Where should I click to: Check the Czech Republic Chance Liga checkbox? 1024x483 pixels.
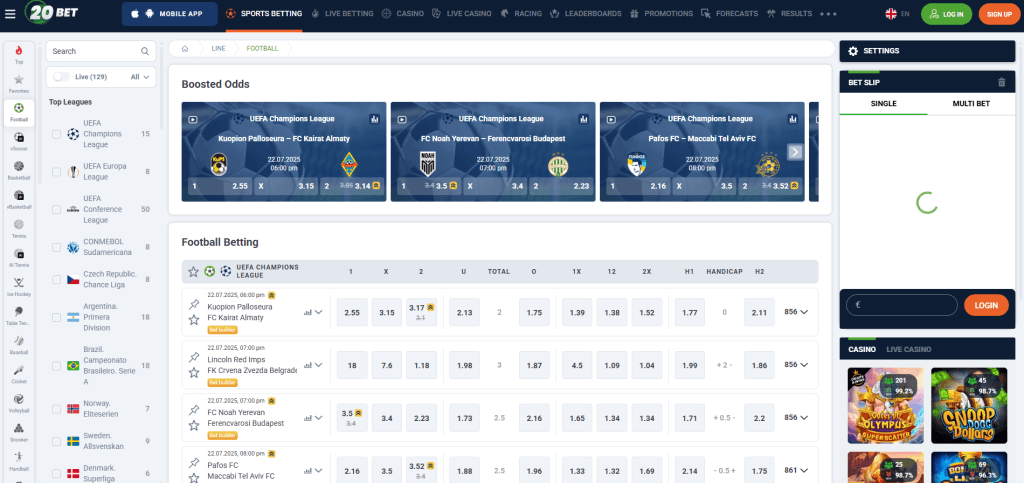click(x=56, y=279)
